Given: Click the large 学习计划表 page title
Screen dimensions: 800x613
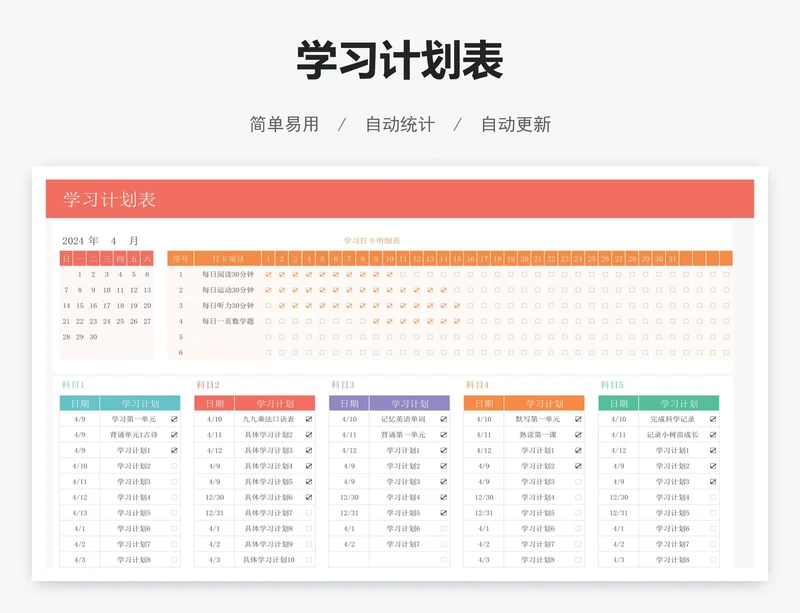Looking at the screenshot, I should tap(400, 61).
